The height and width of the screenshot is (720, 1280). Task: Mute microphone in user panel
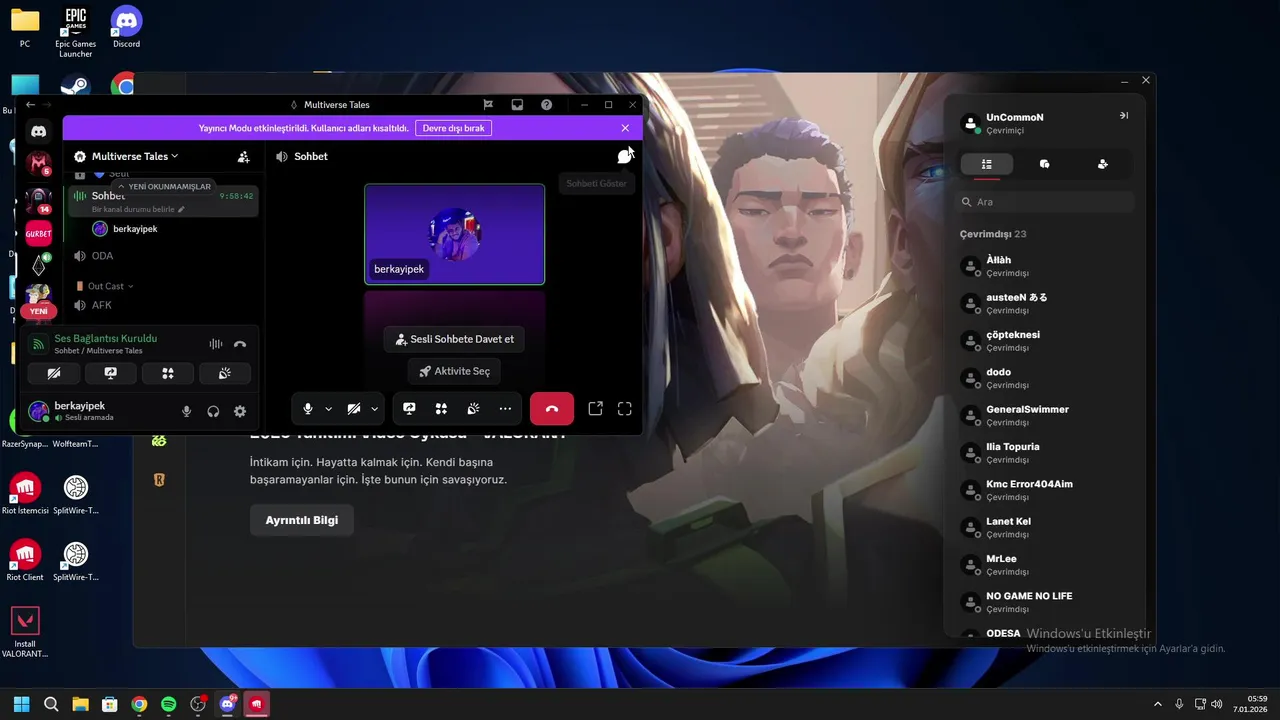click(186, 411)
